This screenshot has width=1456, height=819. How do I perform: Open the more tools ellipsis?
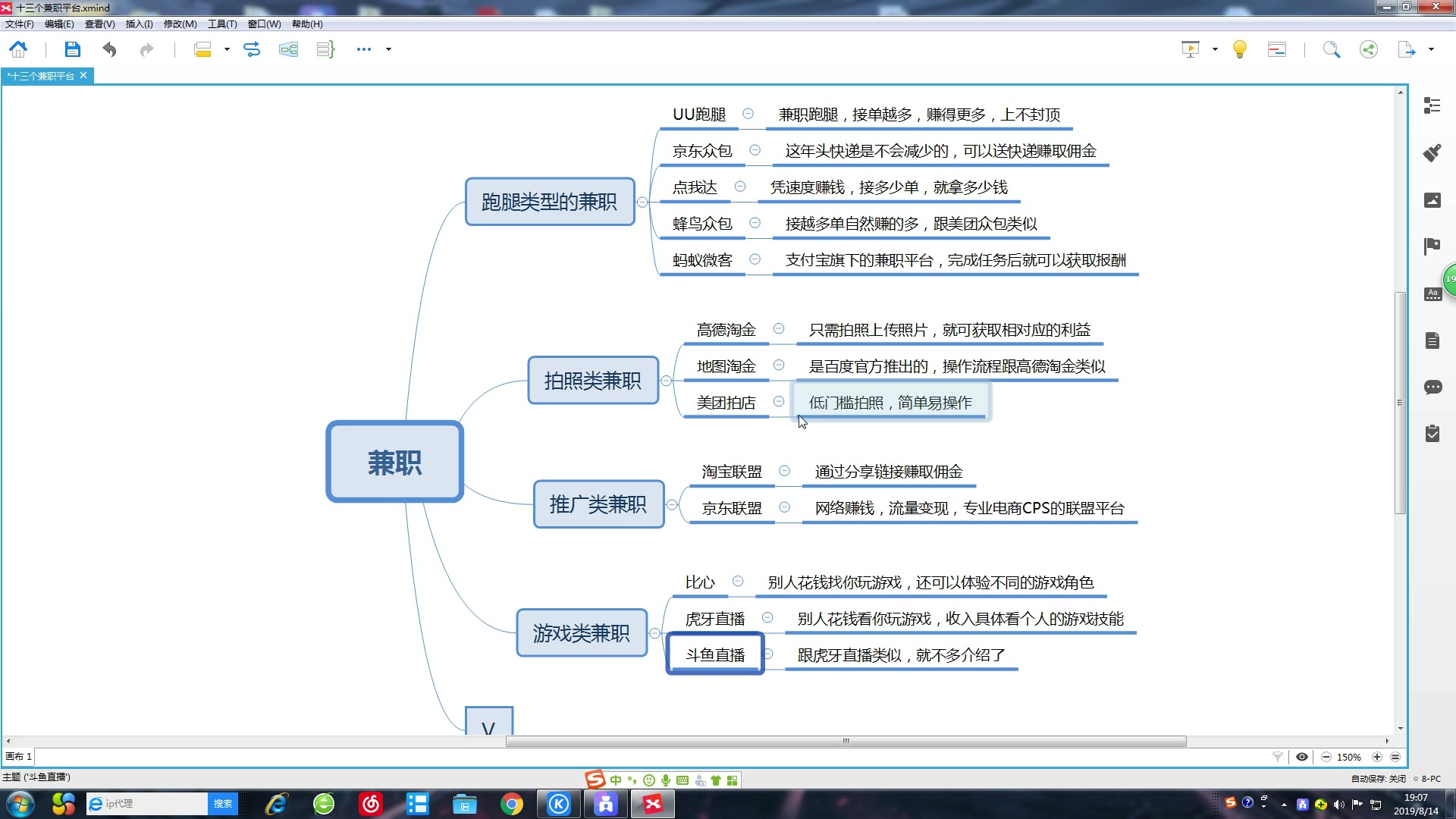point(364,49)
